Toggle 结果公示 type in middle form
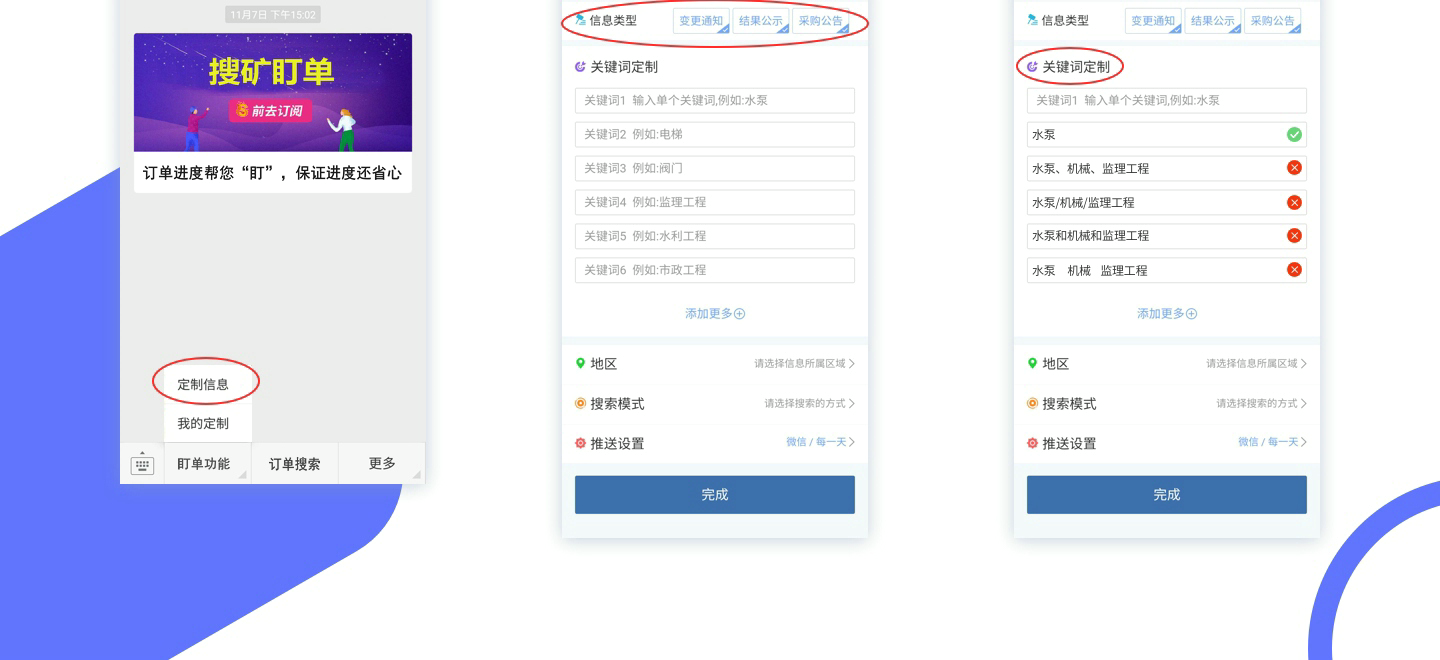 click(761, 21)
